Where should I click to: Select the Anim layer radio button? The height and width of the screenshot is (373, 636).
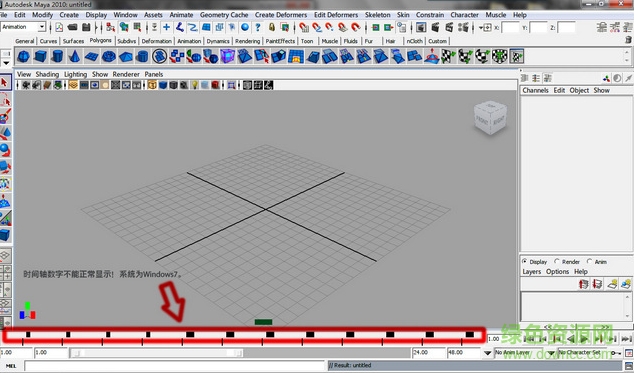589,262
